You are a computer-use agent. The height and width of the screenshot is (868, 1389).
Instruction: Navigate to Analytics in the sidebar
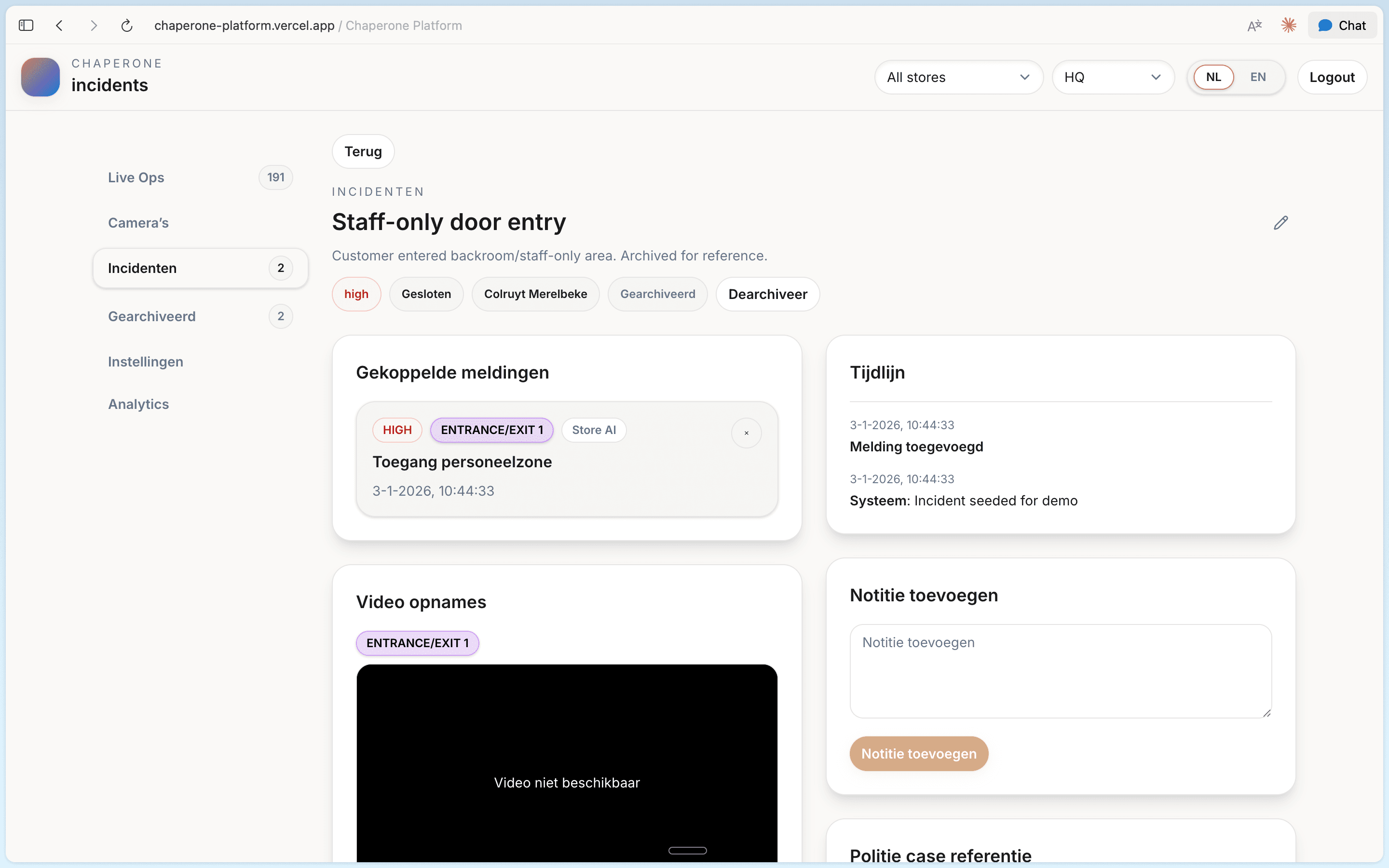click(x=138, y=404)
